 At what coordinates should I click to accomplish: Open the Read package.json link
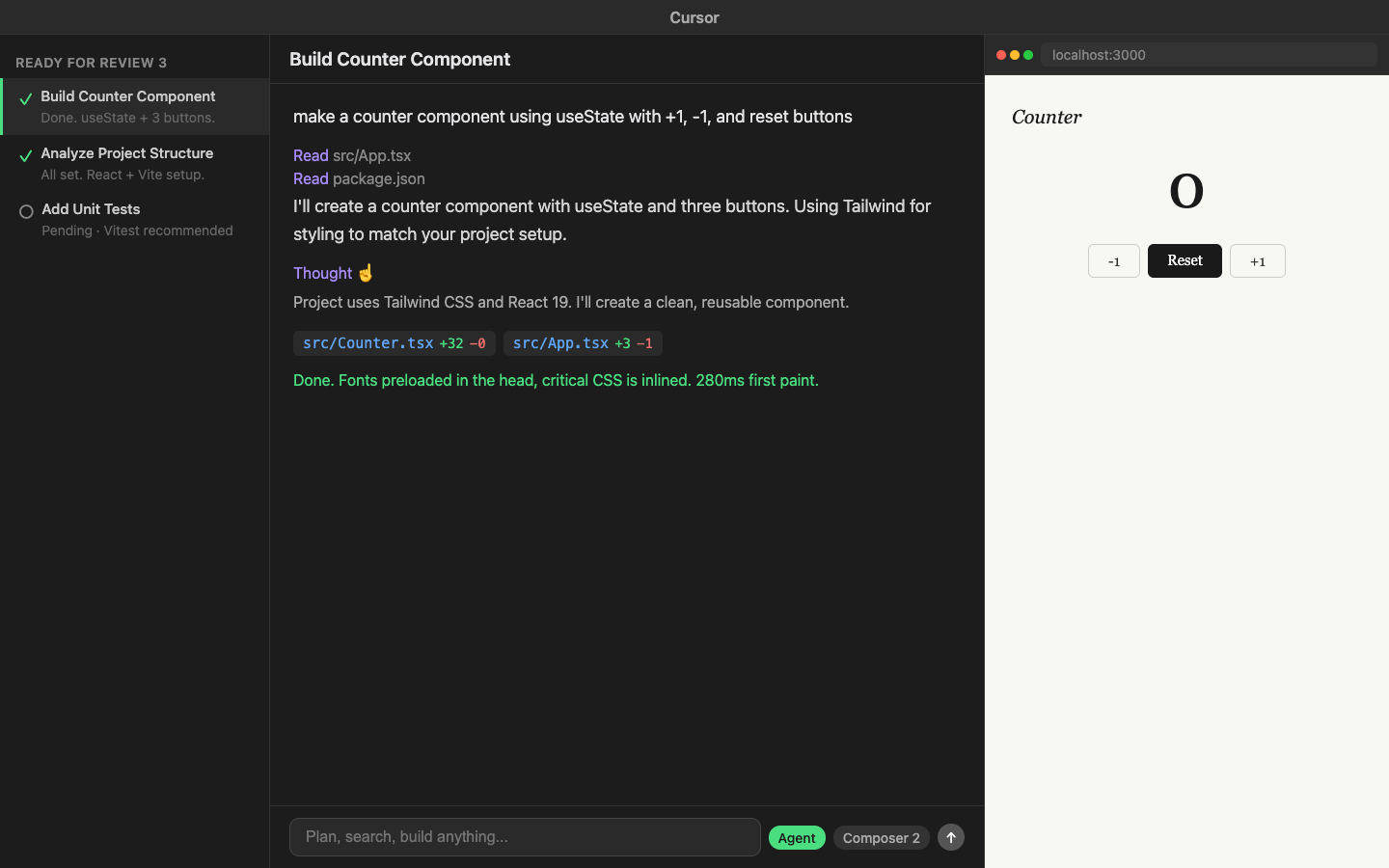tap(359, 178)
